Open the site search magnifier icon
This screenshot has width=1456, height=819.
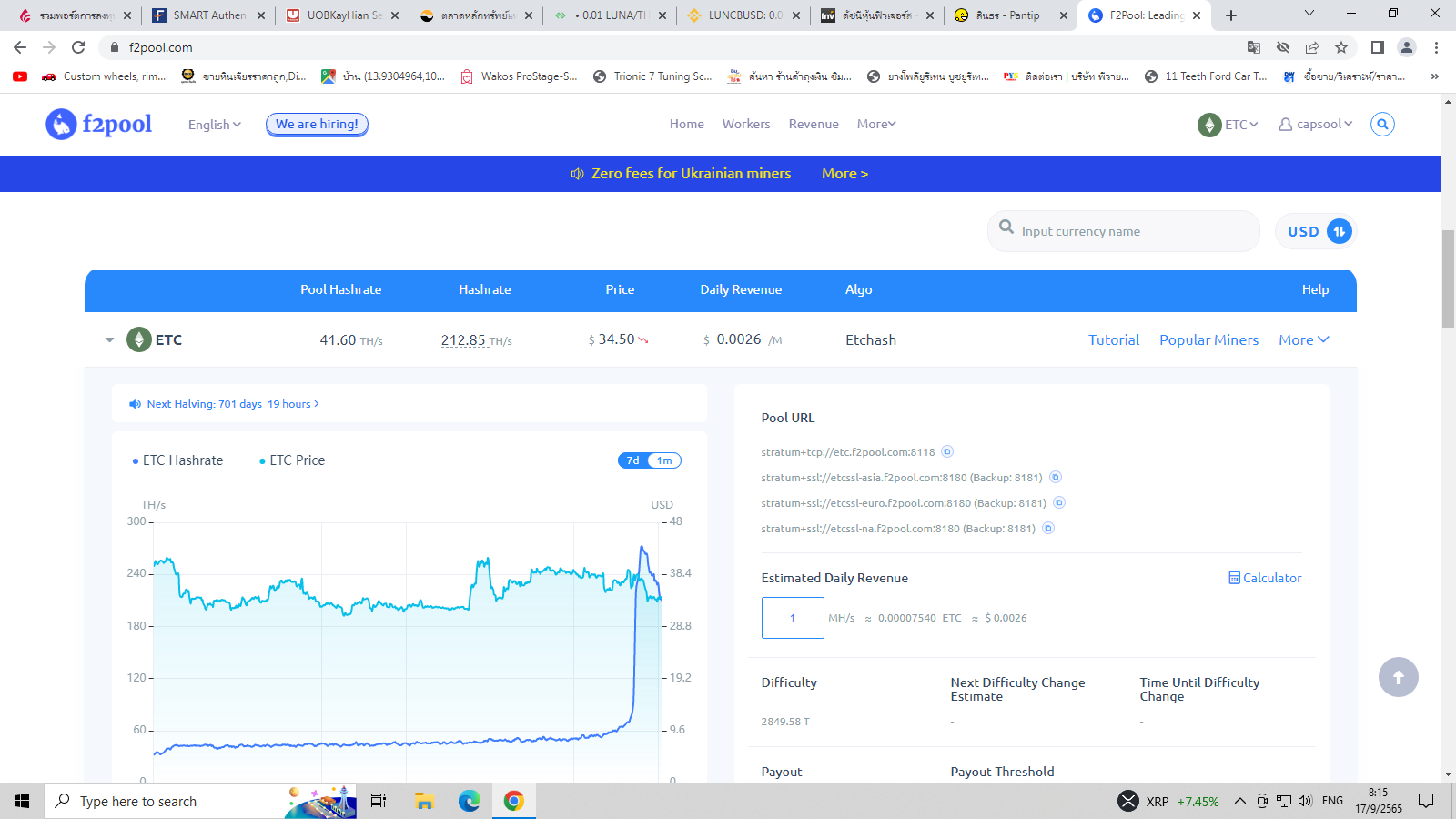coord(1382,124)
